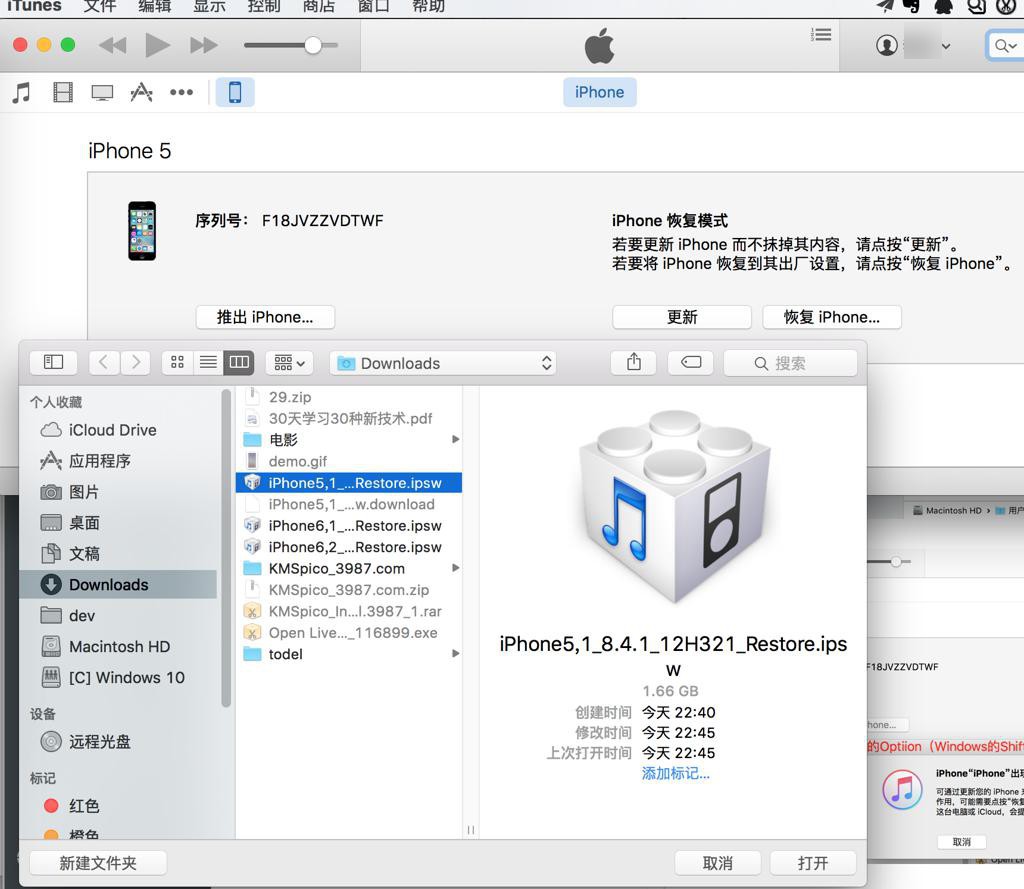The width and height of the screenshot is (1024, 889).
Task: Click the fast-forward playback button
Action: click(203, 45)
